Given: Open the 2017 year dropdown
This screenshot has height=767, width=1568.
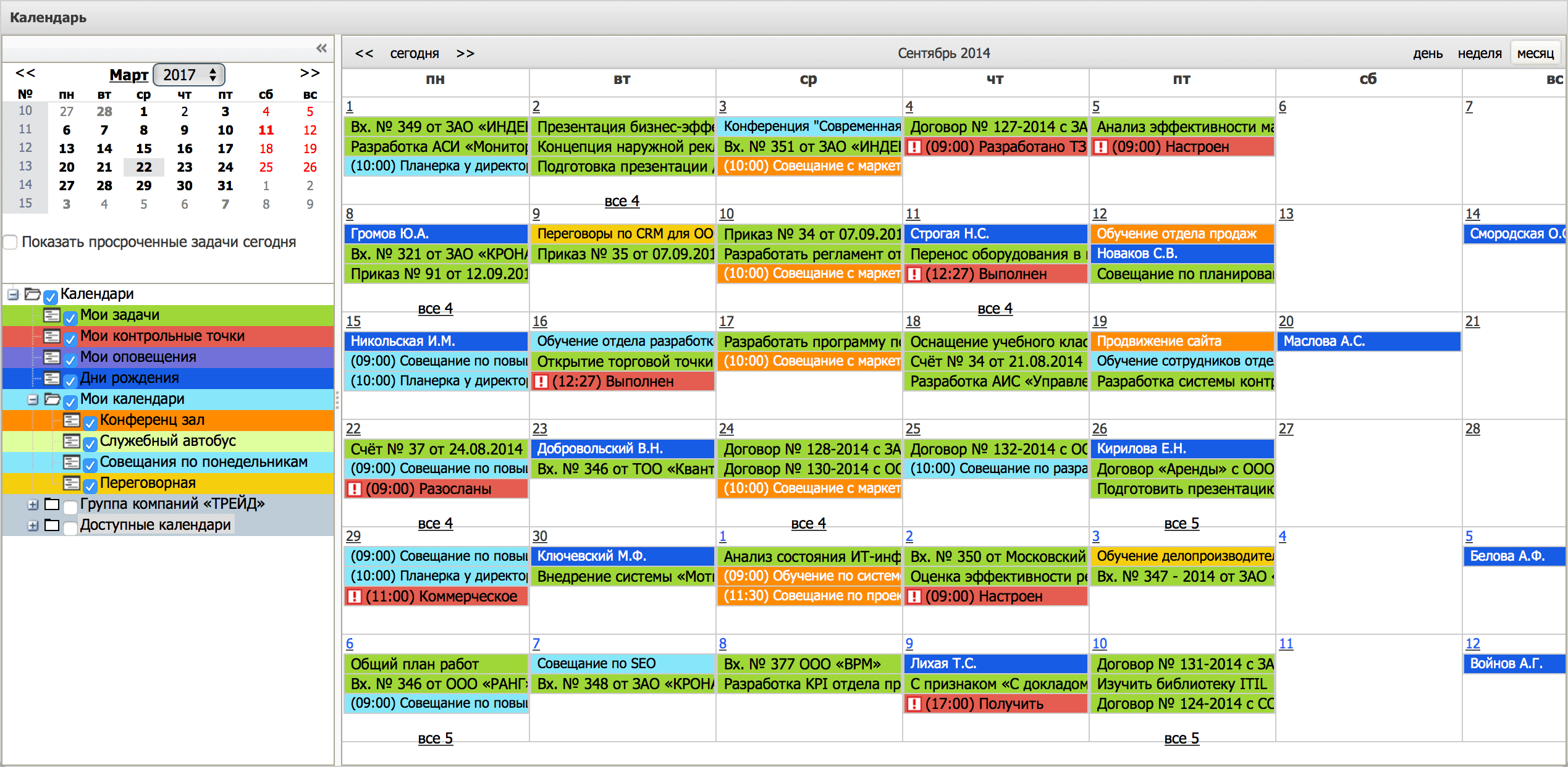Looking at the screenshot, I should pyautogui.click(x=189, y=75).
